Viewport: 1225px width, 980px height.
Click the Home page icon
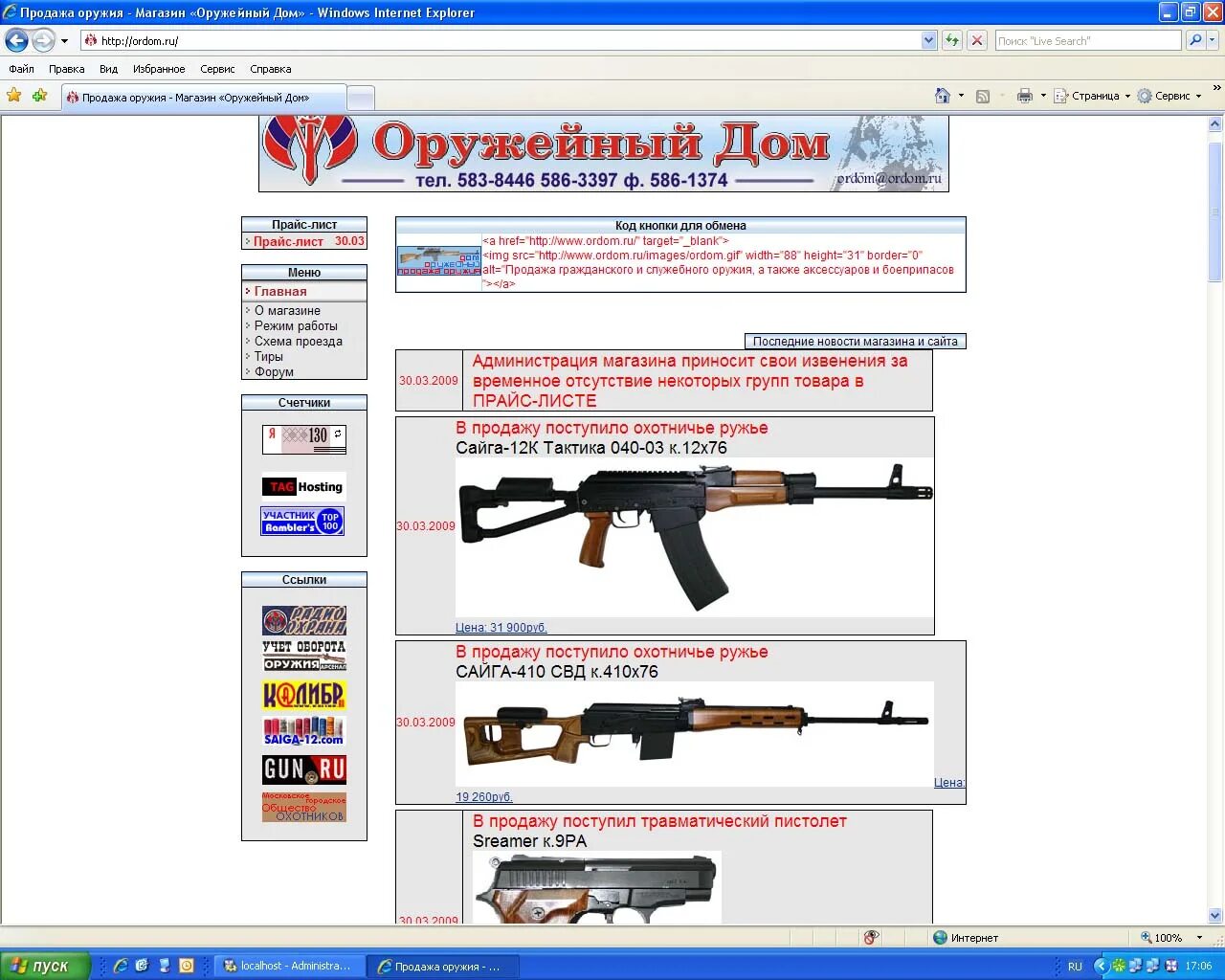click(943, 96)
